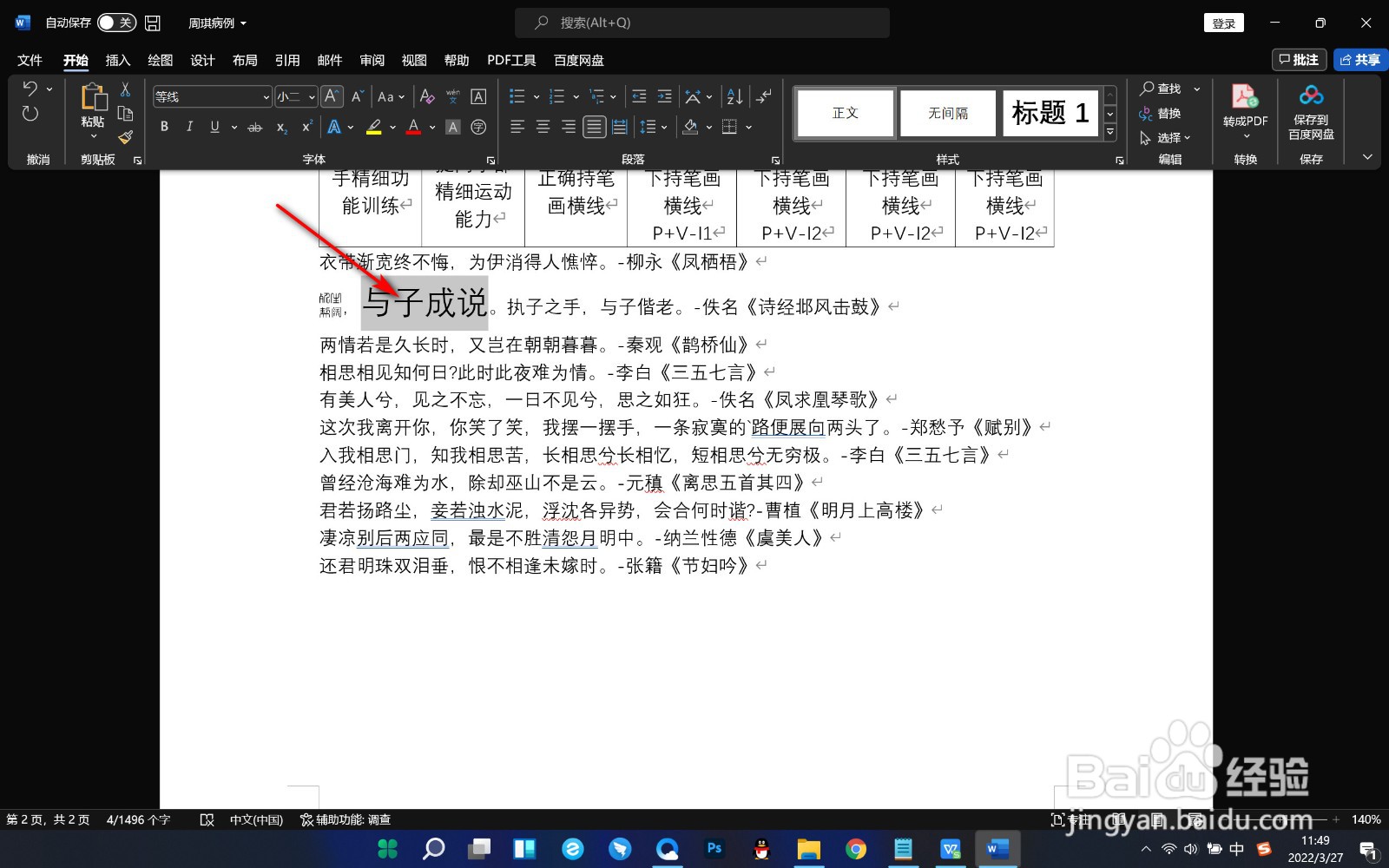Open 选择 select dropdown
Image resolution: width=1389 pixels, height=868 pixels.
click(x=1165, y=138)
